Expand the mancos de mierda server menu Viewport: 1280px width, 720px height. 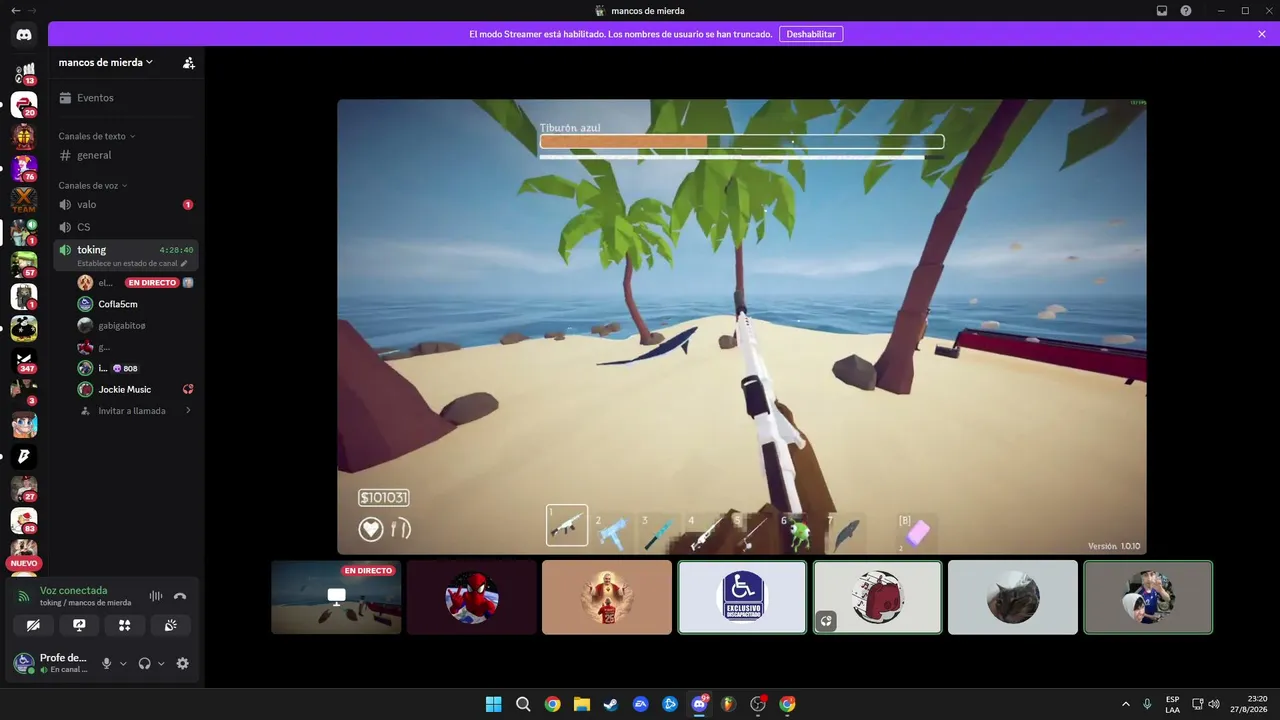pos(106,62)
